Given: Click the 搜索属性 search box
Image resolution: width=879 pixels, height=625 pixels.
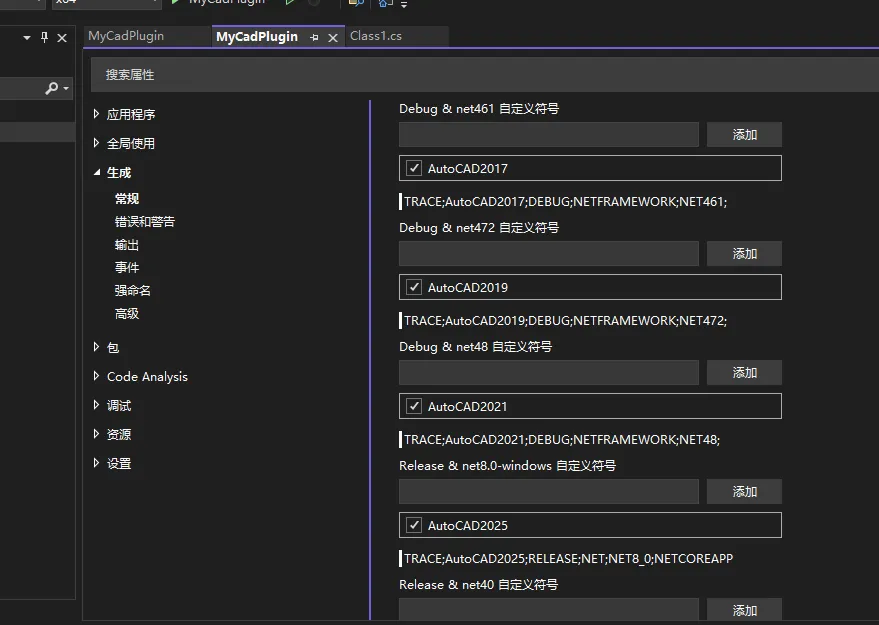Looking at the screenshot, I should [x=484, y=75].
